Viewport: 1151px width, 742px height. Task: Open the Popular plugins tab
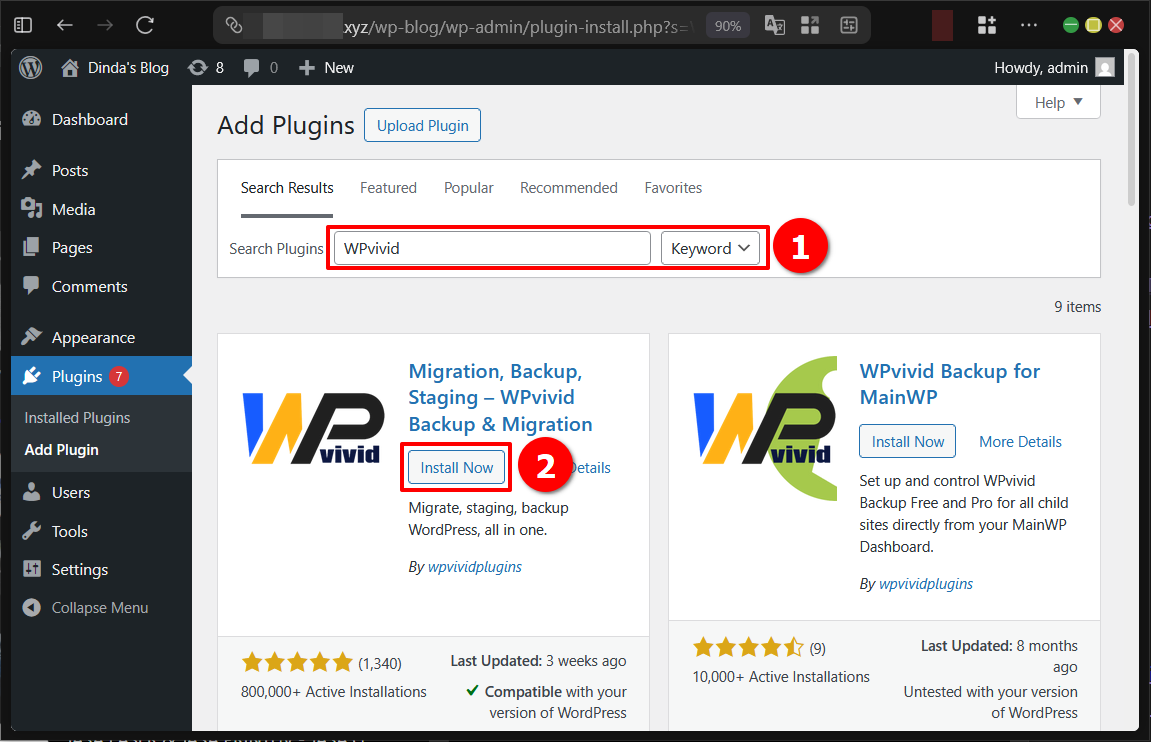[468, 187]
